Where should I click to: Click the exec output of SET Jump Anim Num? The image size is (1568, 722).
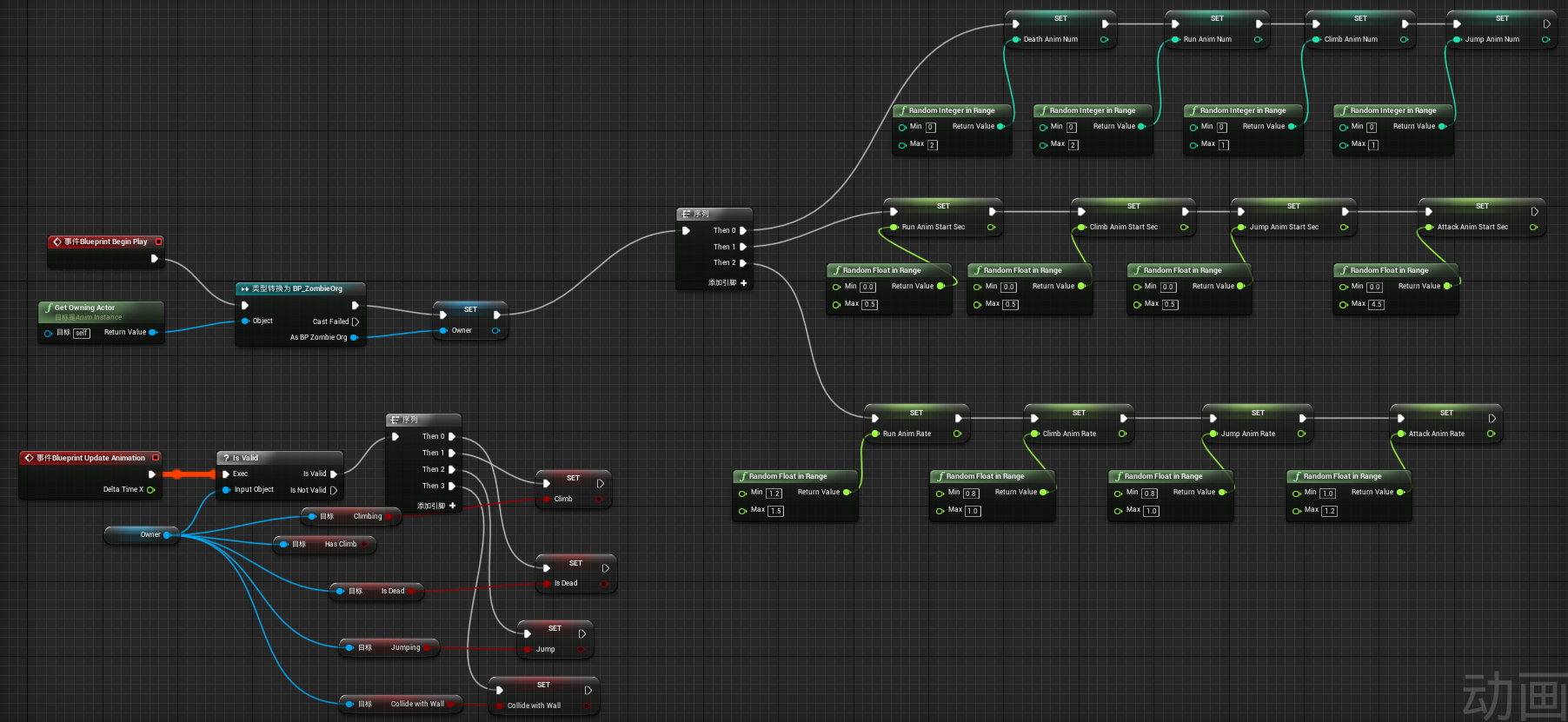[x=1546, y=23]
